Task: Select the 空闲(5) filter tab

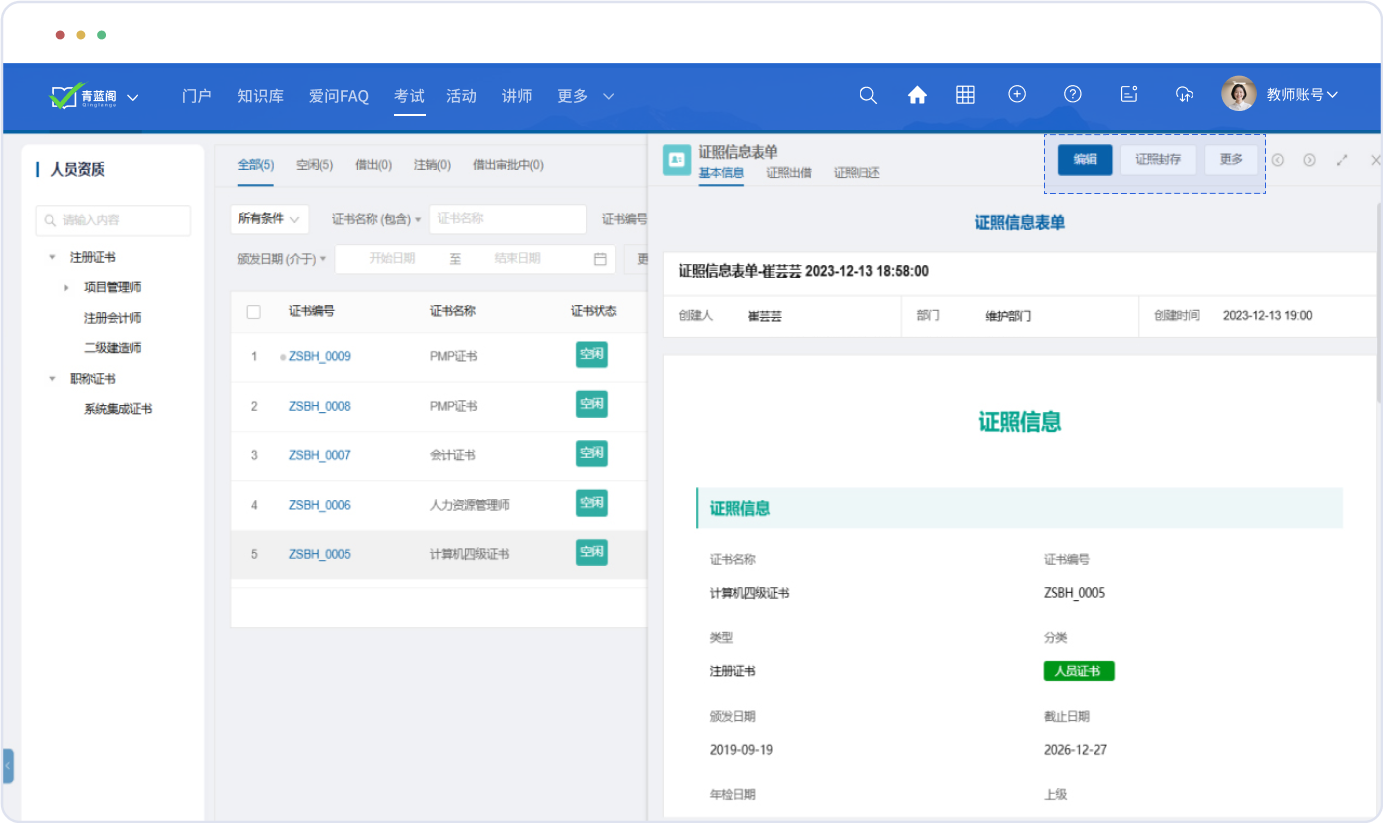Action: point(314,165)
